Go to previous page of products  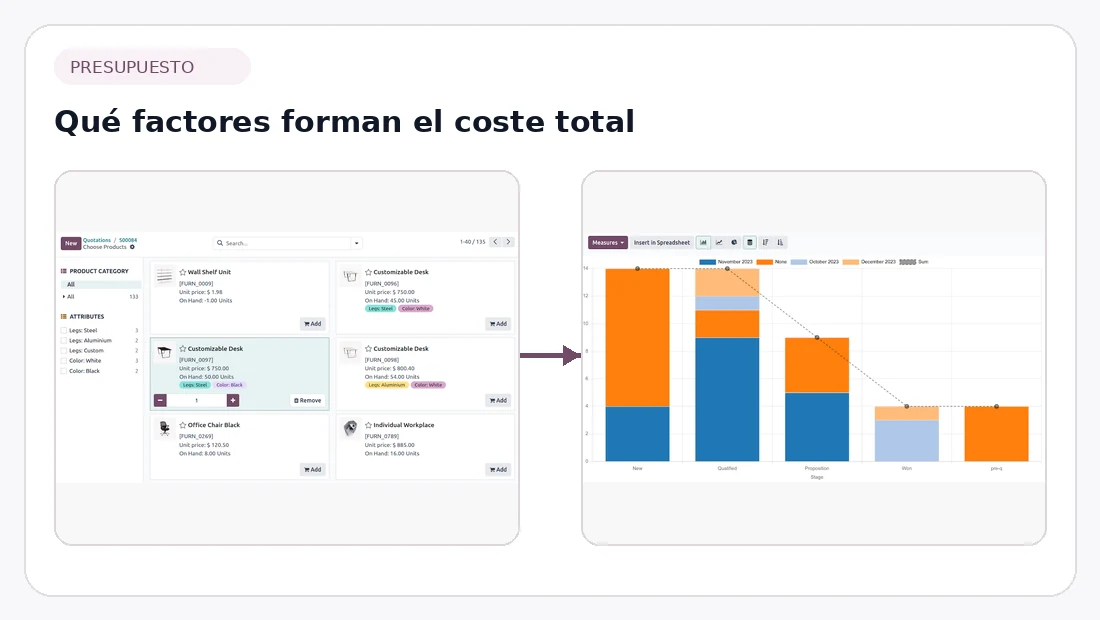(495, 242)
